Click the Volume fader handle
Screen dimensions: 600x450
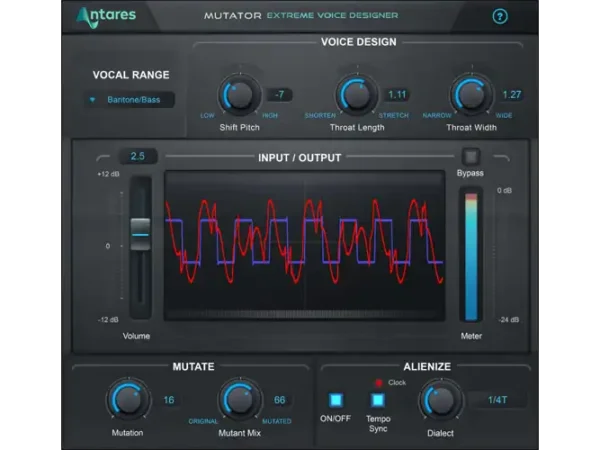pyautogui.click(x=140, y=234)
